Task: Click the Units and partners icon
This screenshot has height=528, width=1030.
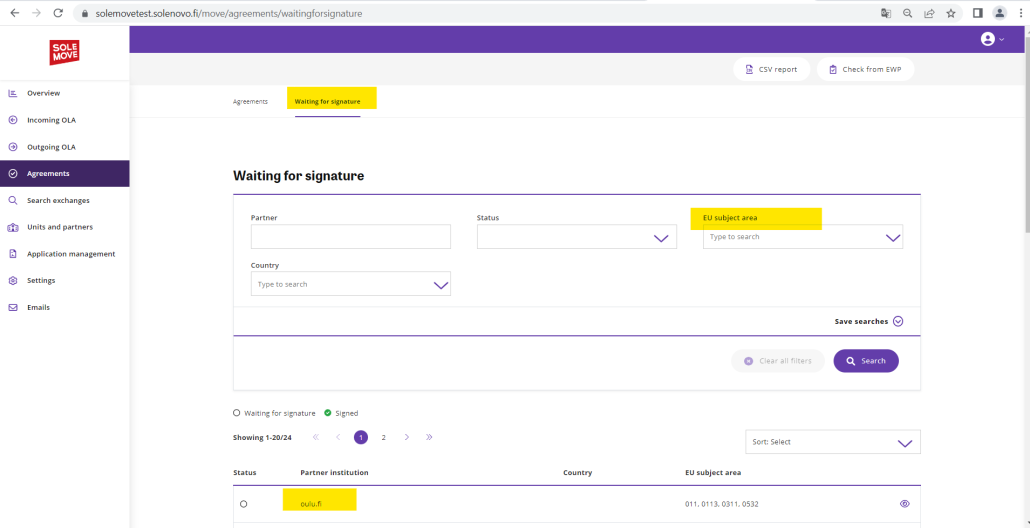Action: pyautogui.click(x=12, y=227)
